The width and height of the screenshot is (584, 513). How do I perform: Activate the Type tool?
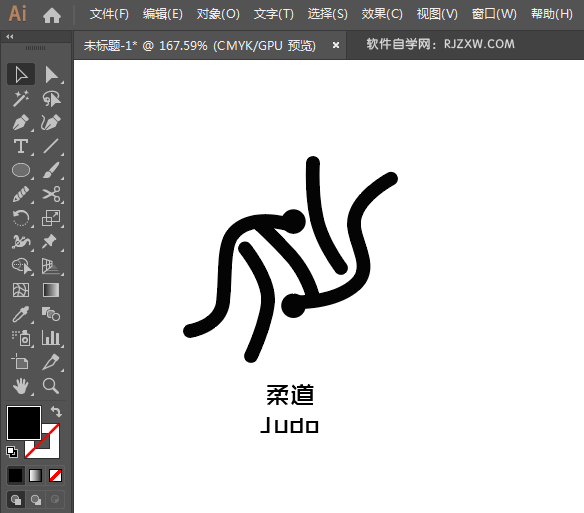click(x=21, y=146)
